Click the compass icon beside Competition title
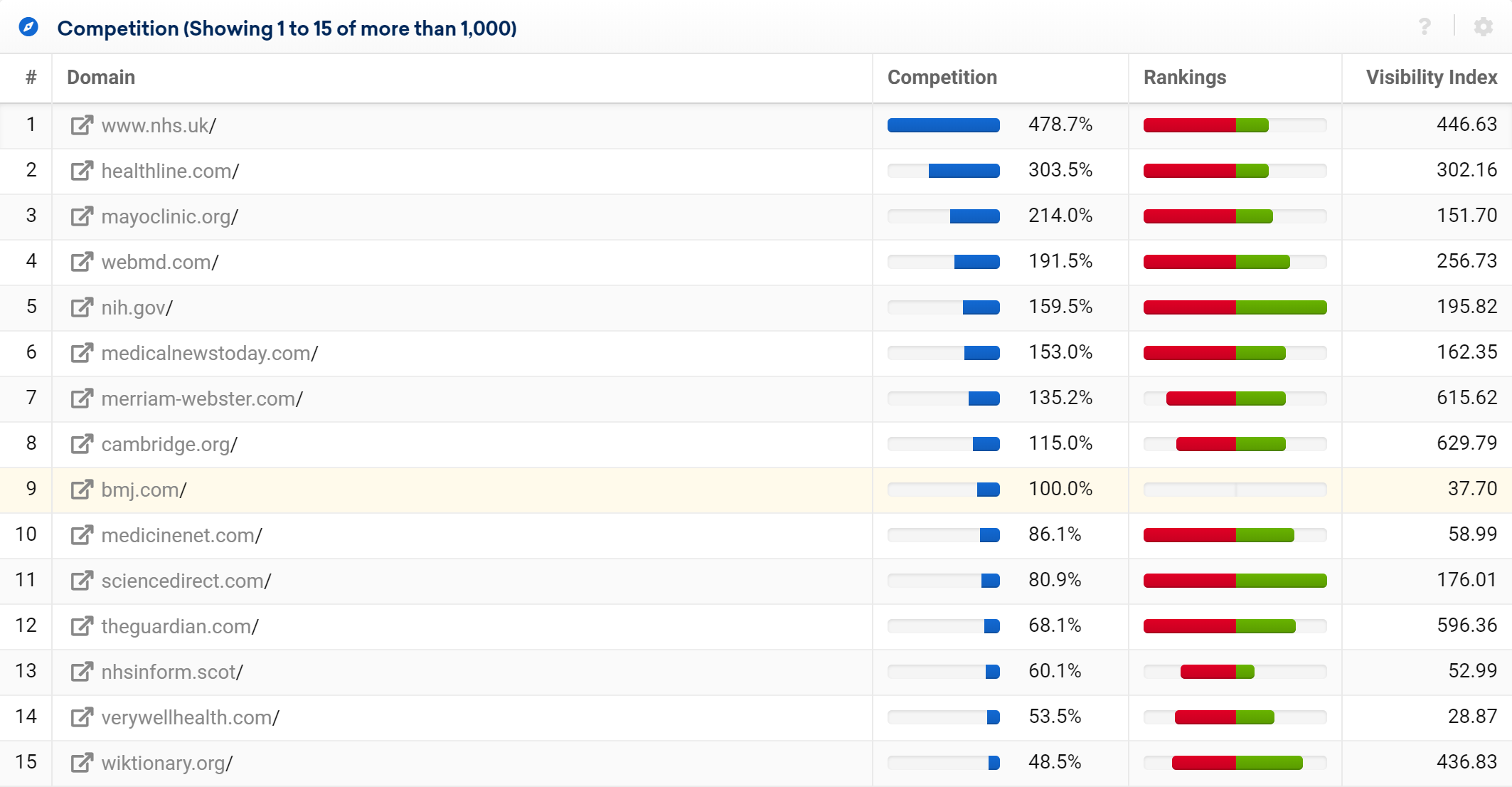 click(x=28, y=28)
